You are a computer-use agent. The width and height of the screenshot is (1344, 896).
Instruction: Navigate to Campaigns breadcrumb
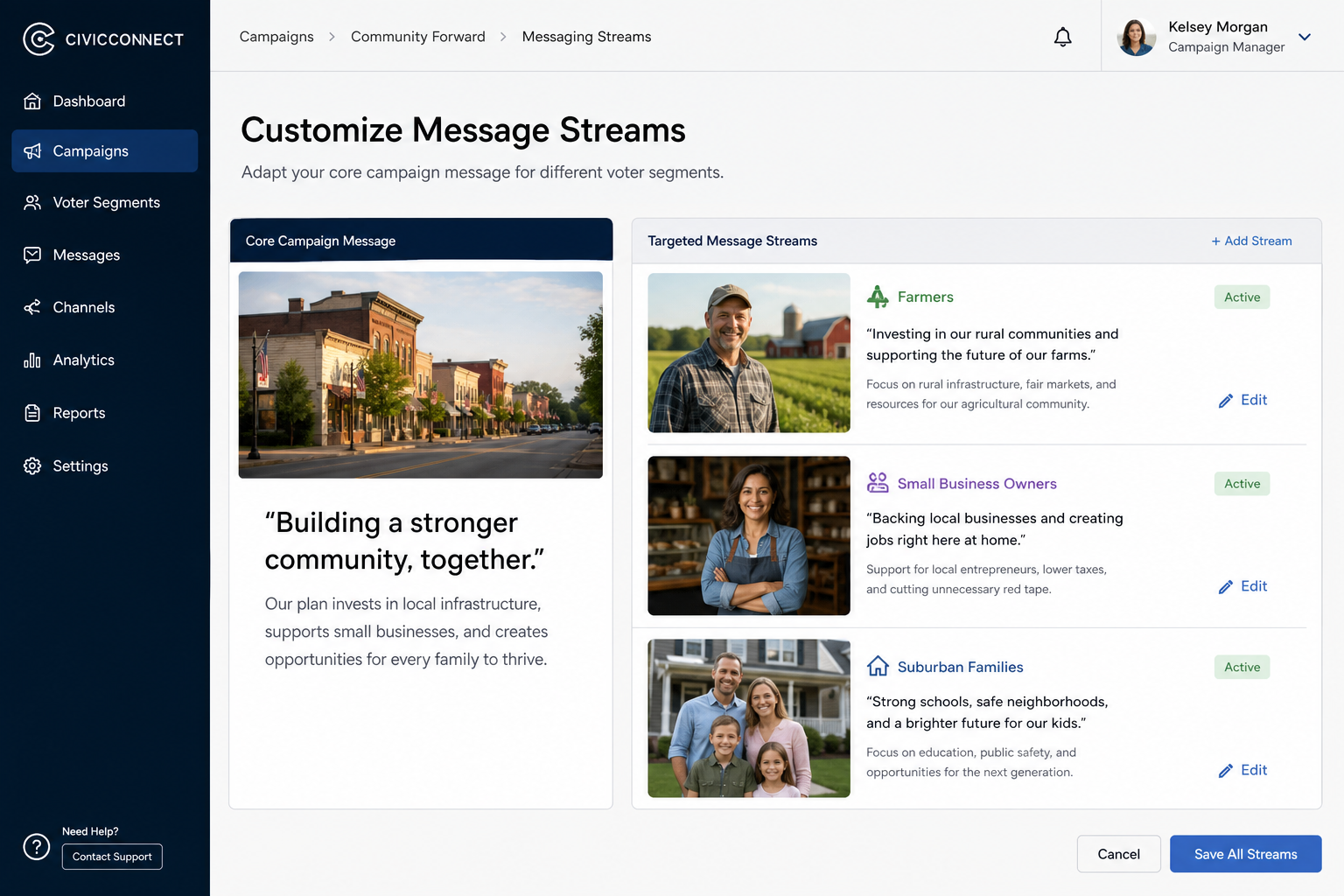point(276,37)
